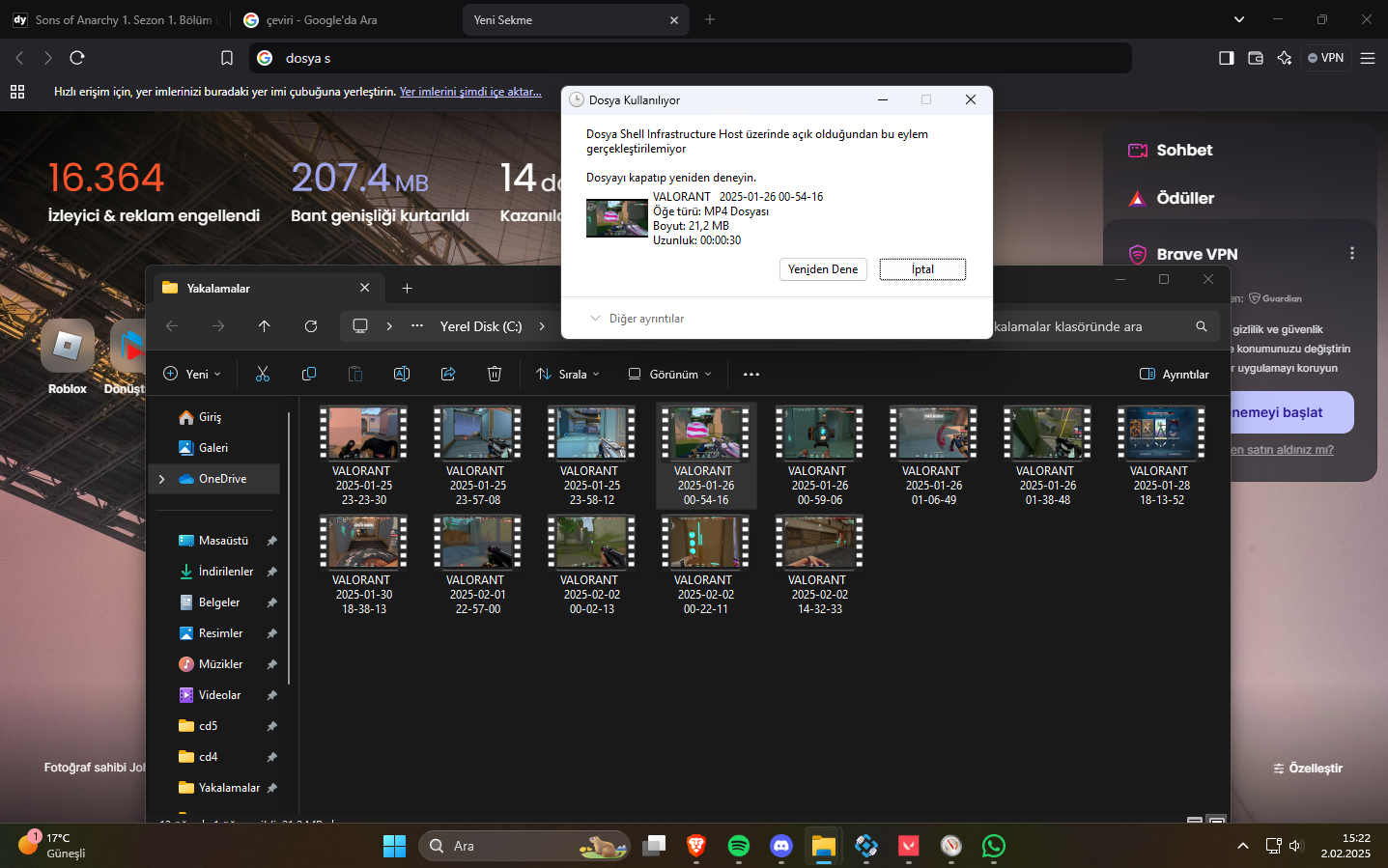Image resolution: width=1388 pixels, height=868 pixels.
Task: Open the Brave hamburger main menu
Action: (1368, 58)
